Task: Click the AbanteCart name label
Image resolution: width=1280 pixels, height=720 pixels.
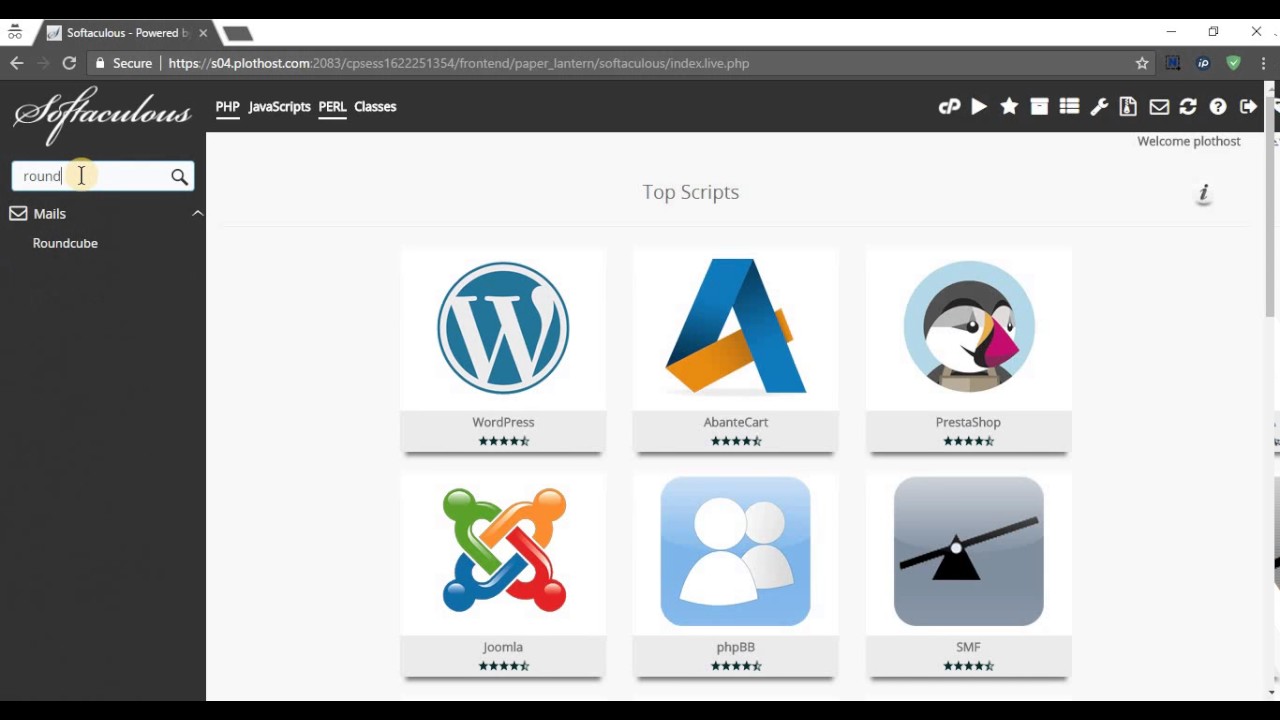Action: [x=736, y=422]
